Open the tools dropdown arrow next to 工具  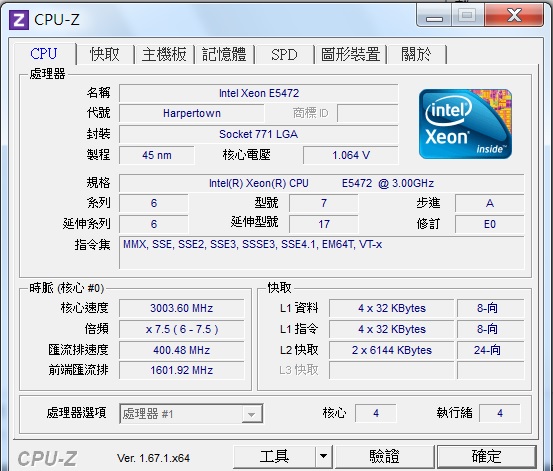[x=323, y=456]
